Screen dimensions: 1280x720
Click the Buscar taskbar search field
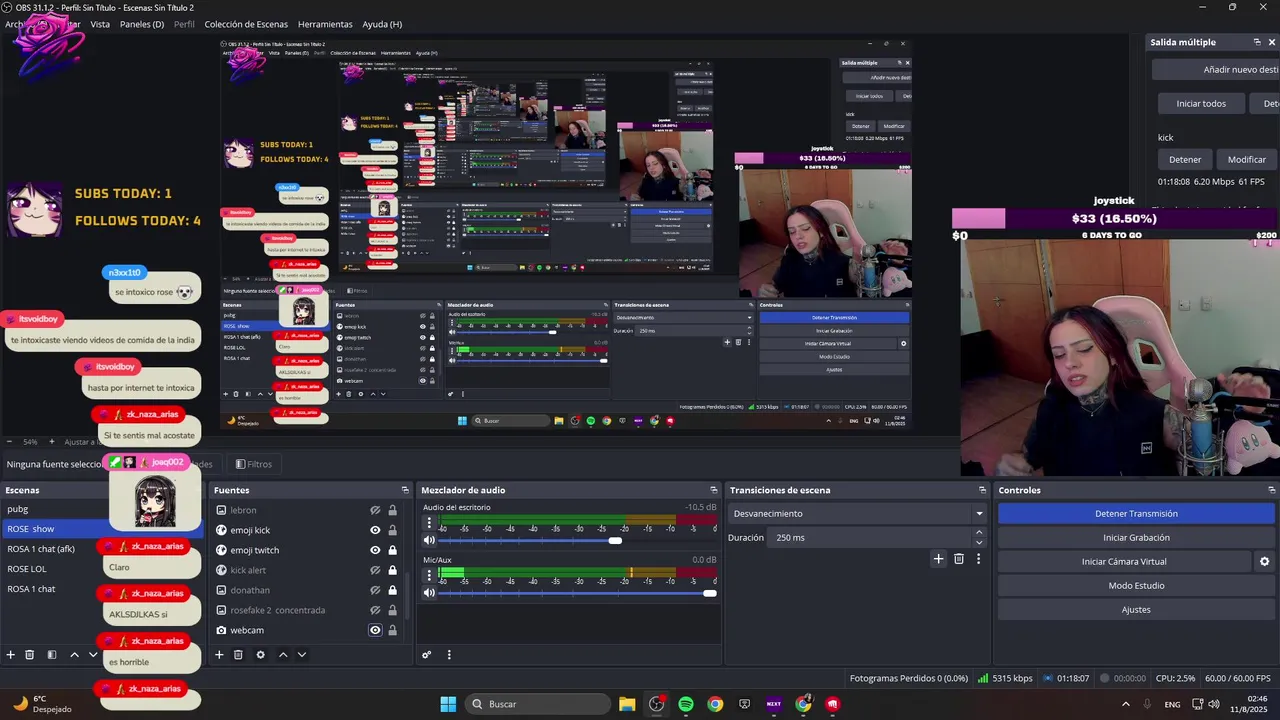(x=538, y=704)
